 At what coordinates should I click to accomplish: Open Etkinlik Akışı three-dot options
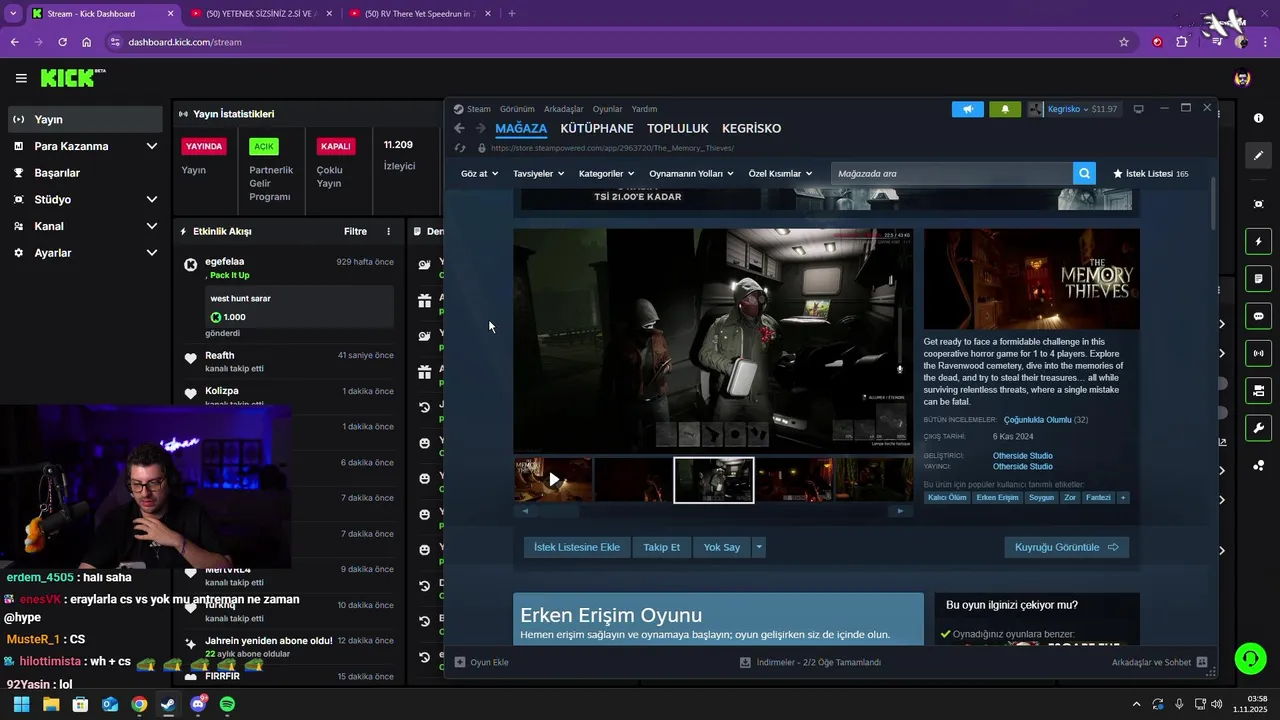click(389, 231)
